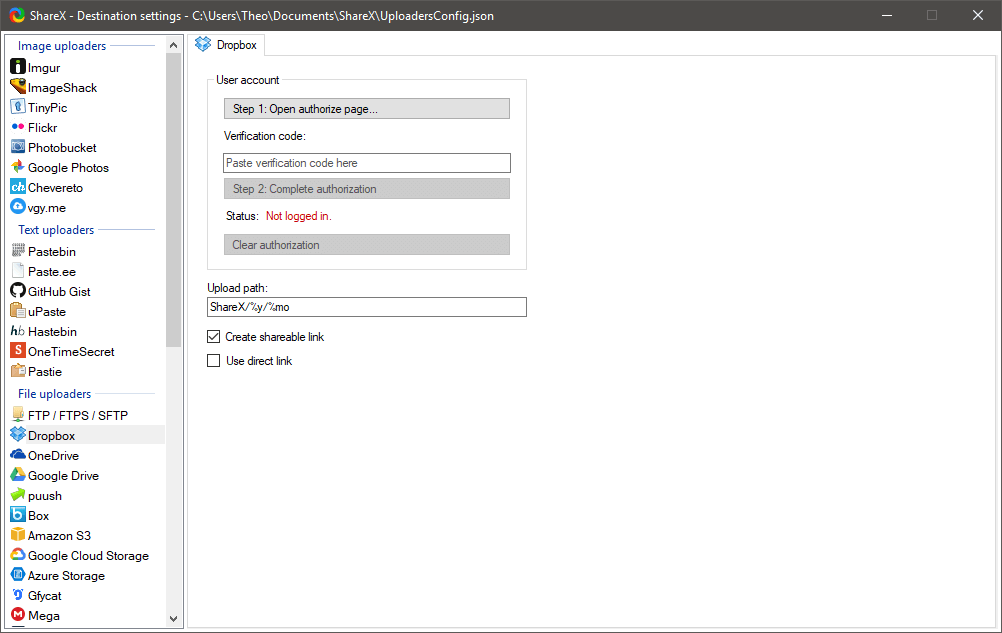The image size is (1002, 633).
Task: Select the Box icon
Action: (18, 515)
